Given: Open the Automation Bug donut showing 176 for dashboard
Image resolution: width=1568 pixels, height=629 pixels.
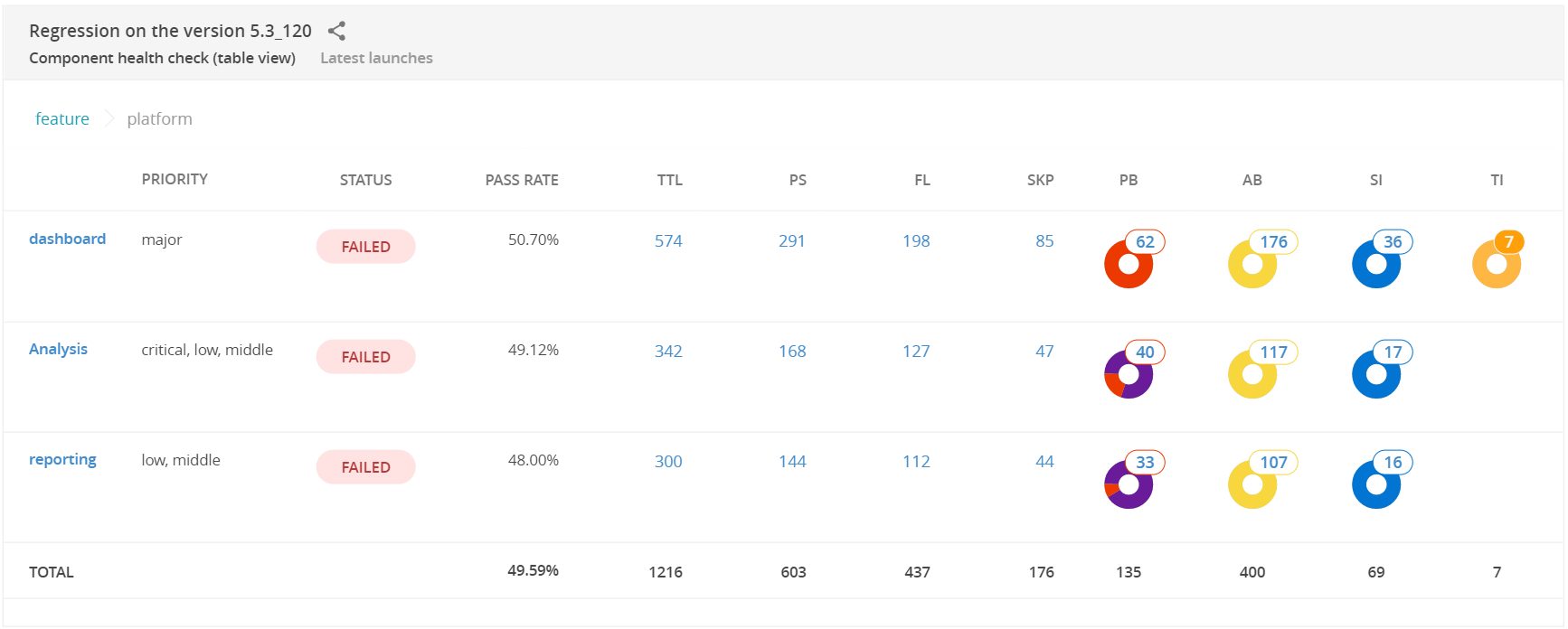Looking at the screenshot, I should 1252,261.
